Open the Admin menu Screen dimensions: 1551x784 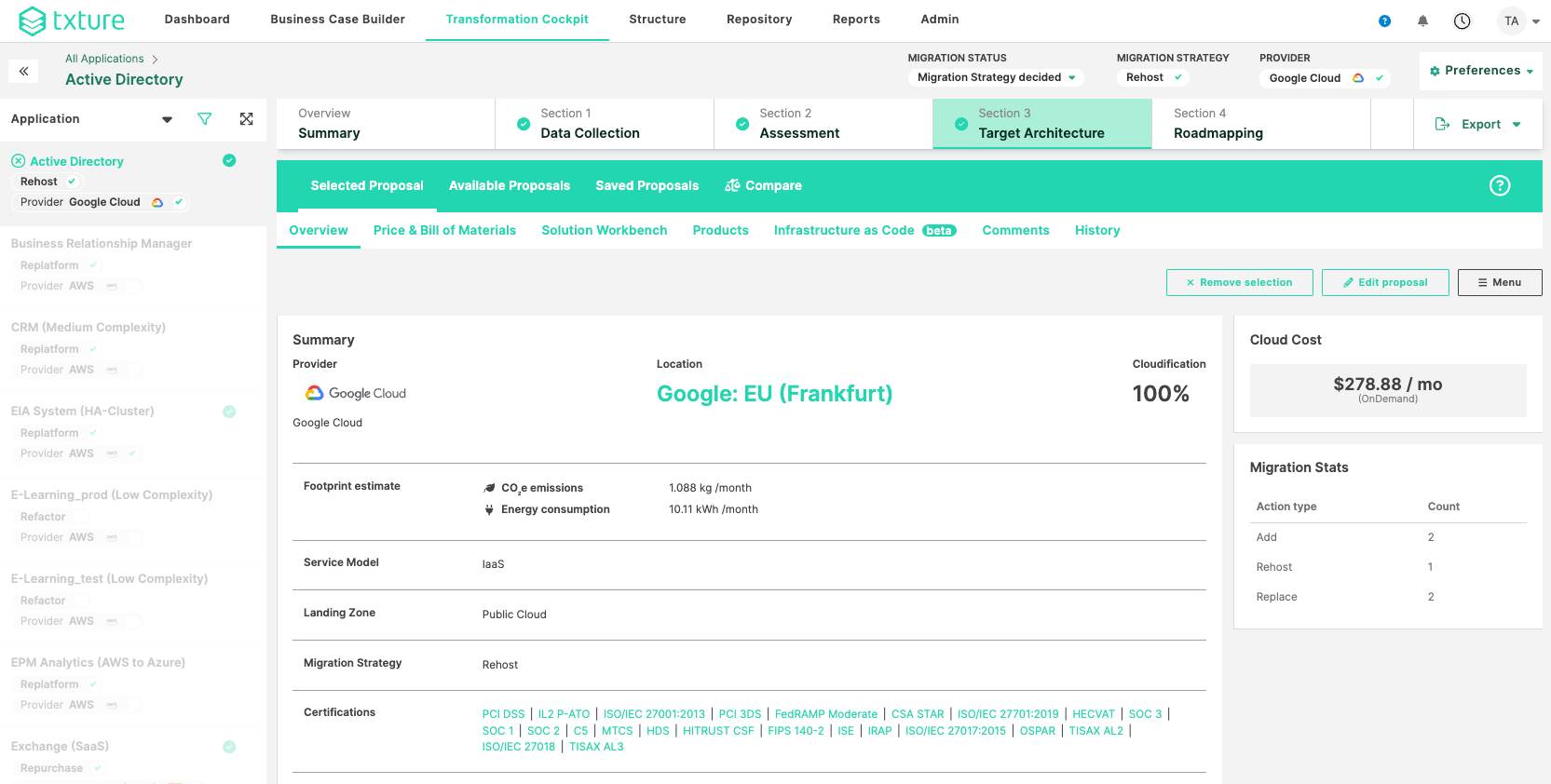[940, 20]
